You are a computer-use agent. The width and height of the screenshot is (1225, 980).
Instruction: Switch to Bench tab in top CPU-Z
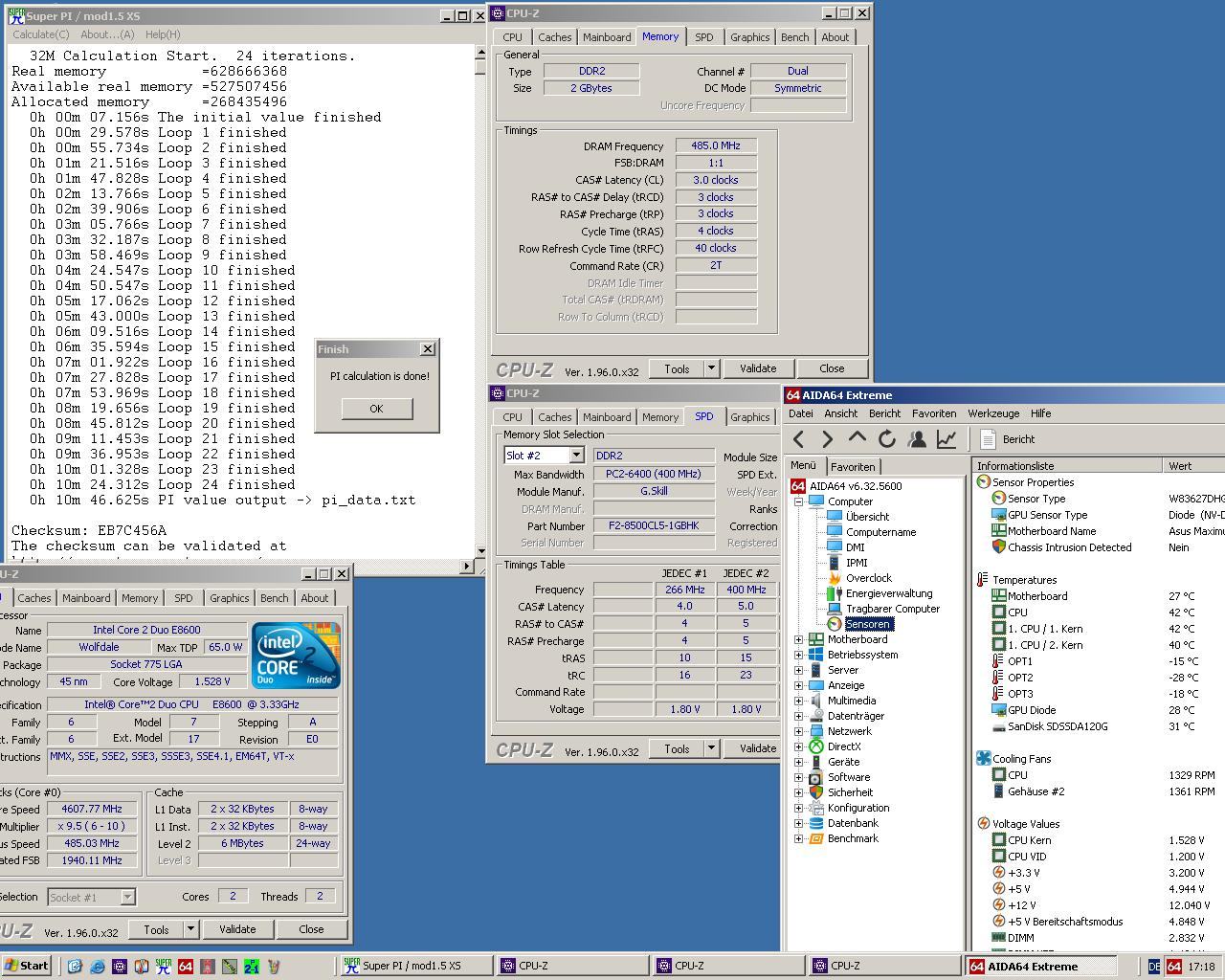[x=794, y=37]
